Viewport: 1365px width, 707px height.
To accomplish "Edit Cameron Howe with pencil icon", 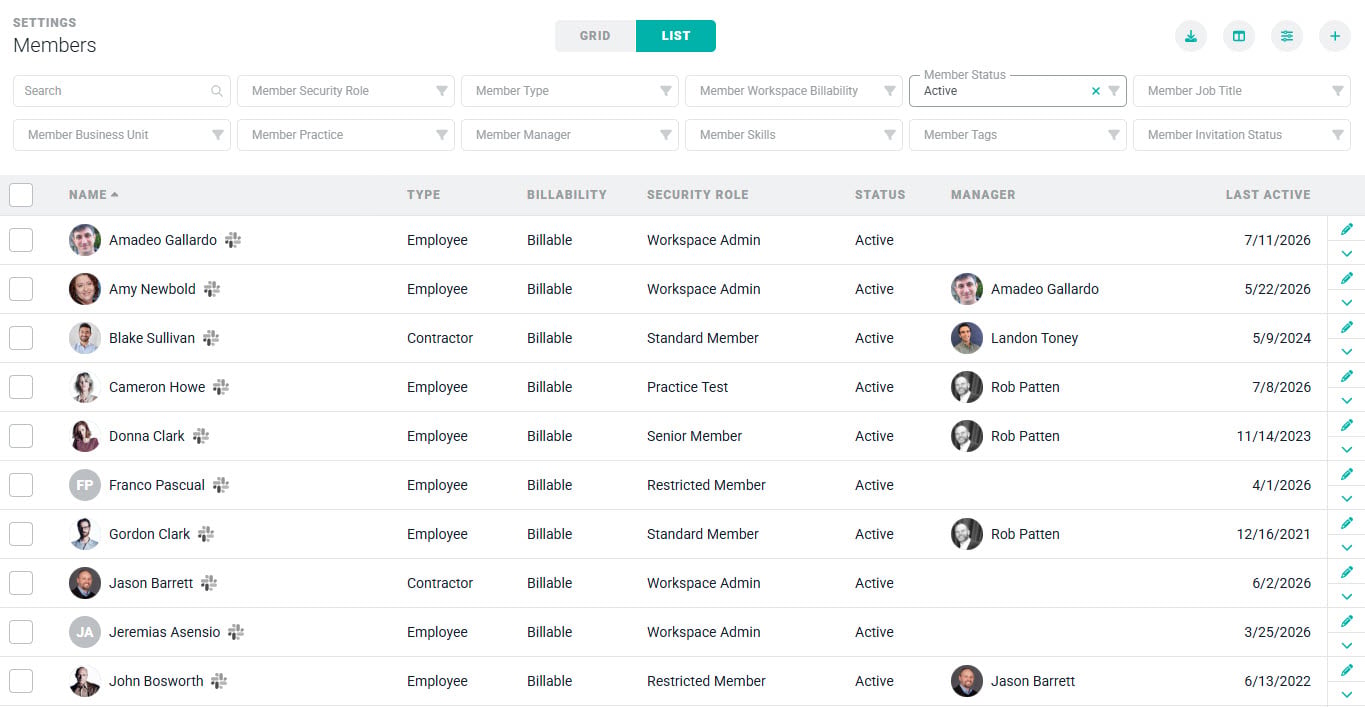I will tap(1347, 376).
